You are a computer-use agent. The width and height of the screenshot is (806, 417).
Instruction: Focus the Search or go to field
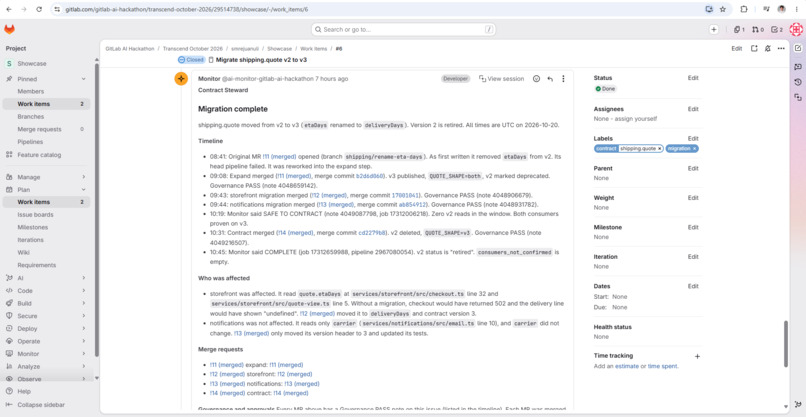pos(404,30)
